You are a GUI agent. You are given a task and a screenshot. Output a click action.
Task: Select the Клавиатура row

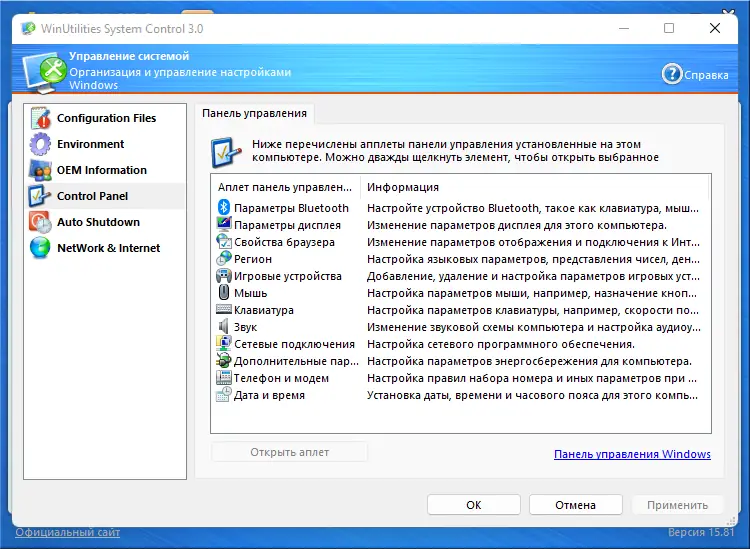pyautogui.click(x=460, y=310)
